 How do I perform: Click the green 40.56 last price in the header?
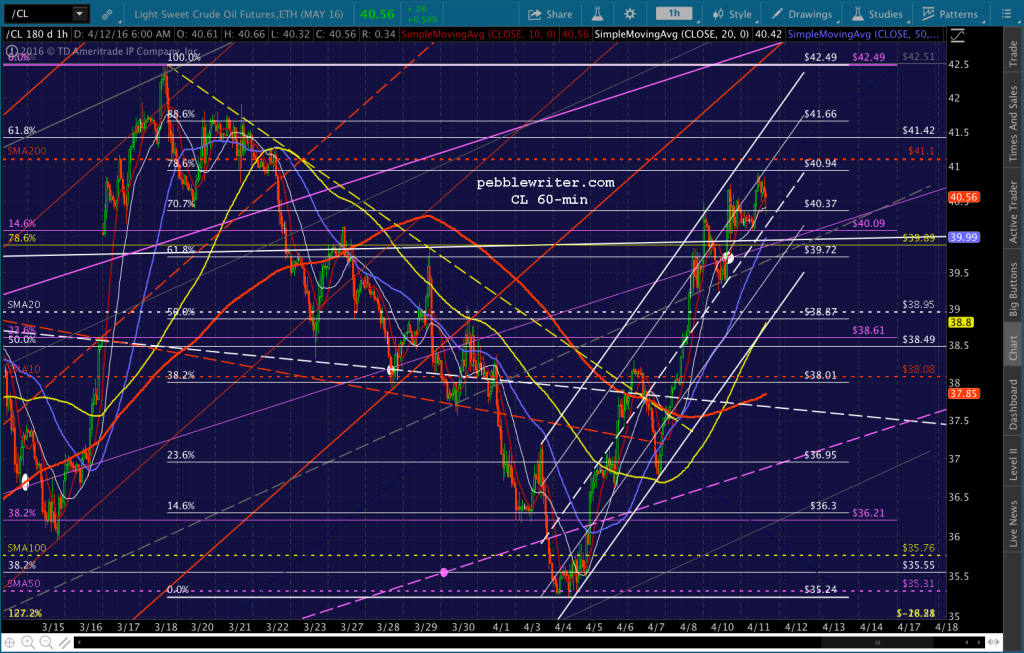(x=377, y=14)
